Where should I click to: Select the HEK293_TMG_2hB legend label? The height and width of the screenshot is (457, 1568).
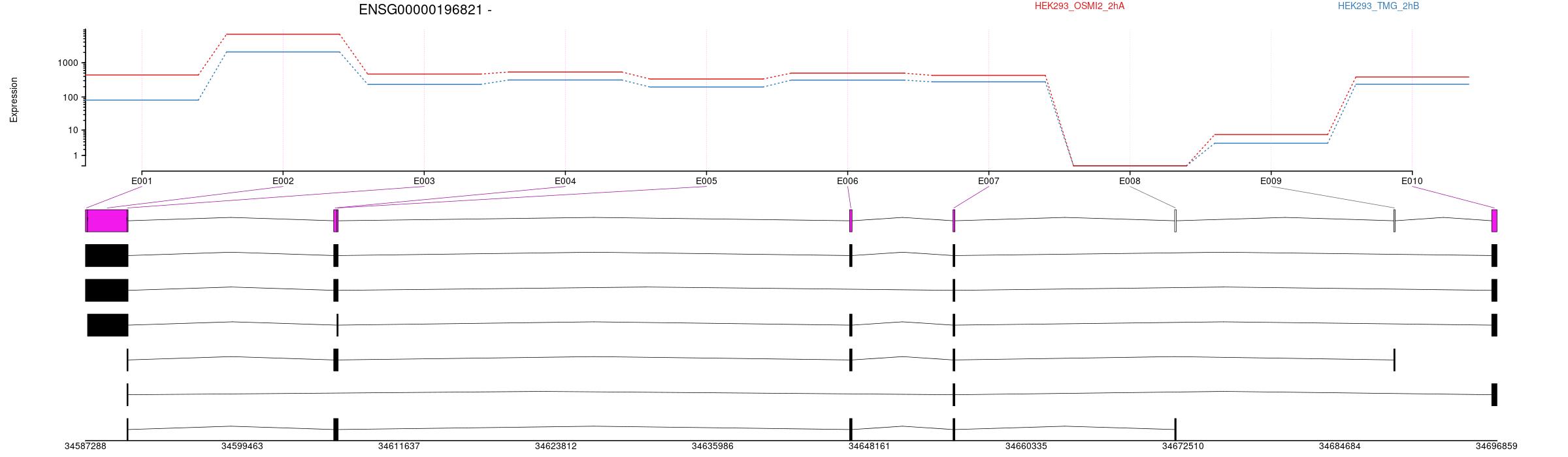tap(1378, 6)
